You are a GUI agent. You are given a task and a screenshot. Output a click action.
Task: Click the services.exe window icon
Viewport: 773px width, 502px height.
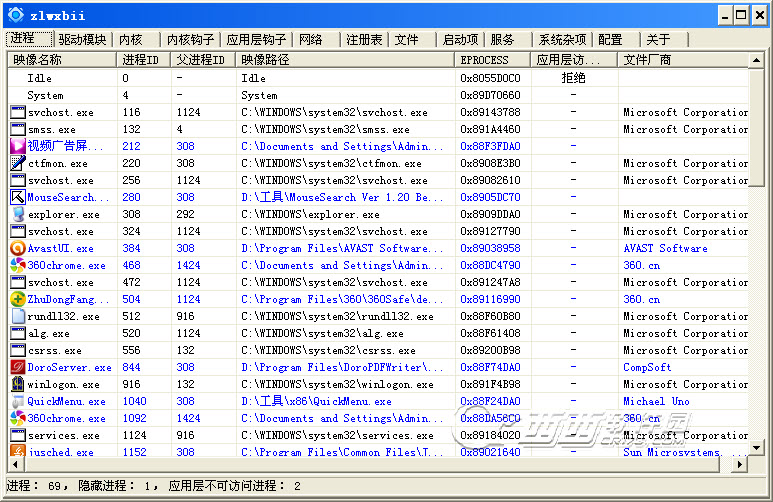pos(18,435)
